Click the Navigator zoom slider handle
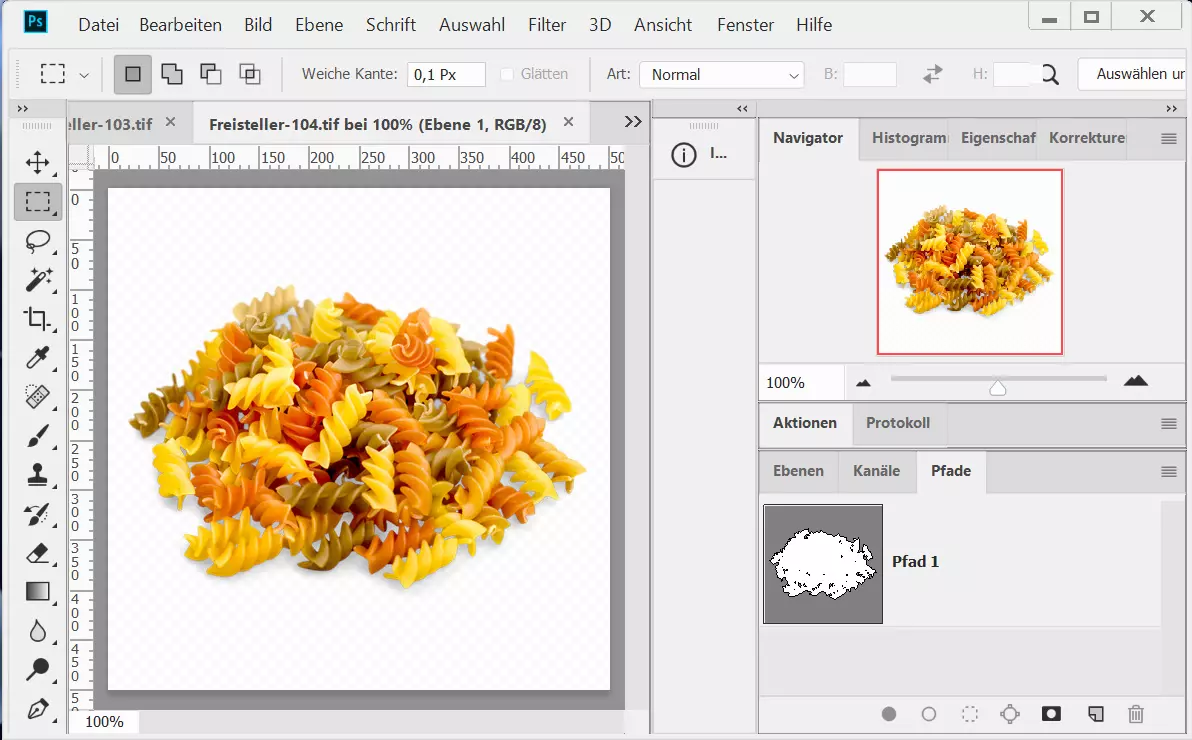Viewport: 1192px width, 740px height. point(997,387)
